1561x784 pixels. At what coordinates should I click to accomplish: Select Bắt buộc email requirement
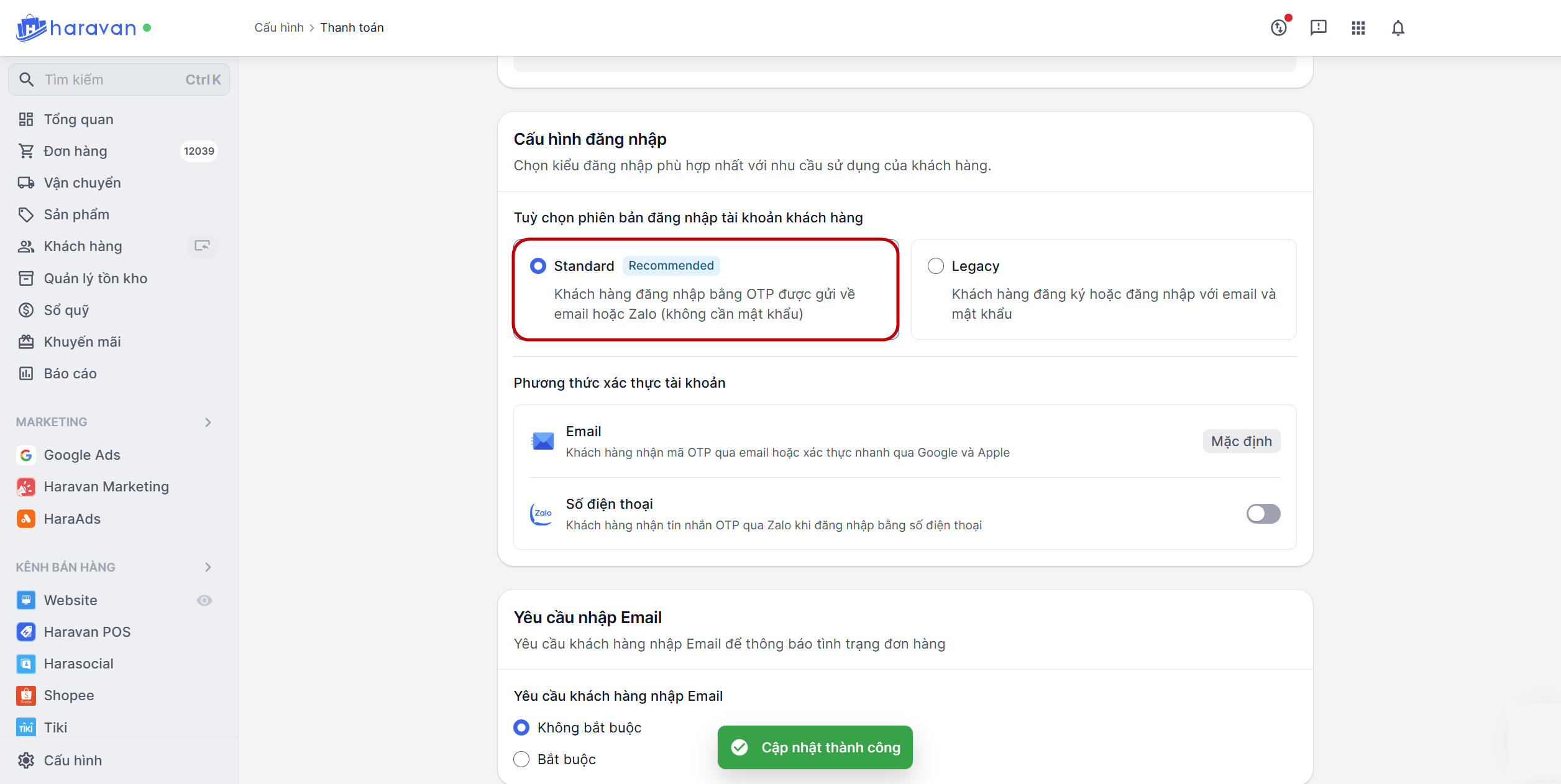point(521,759)
